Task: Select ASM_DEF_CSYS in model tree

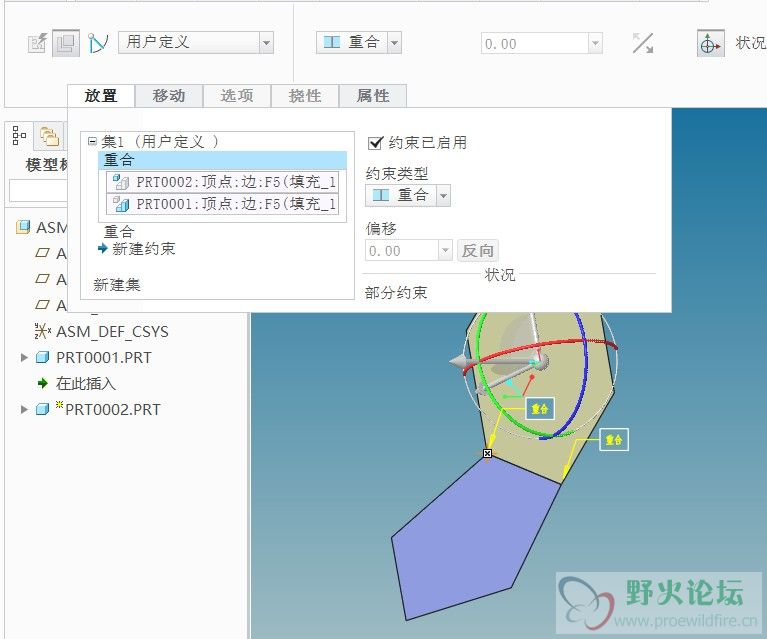Action: 112,332
